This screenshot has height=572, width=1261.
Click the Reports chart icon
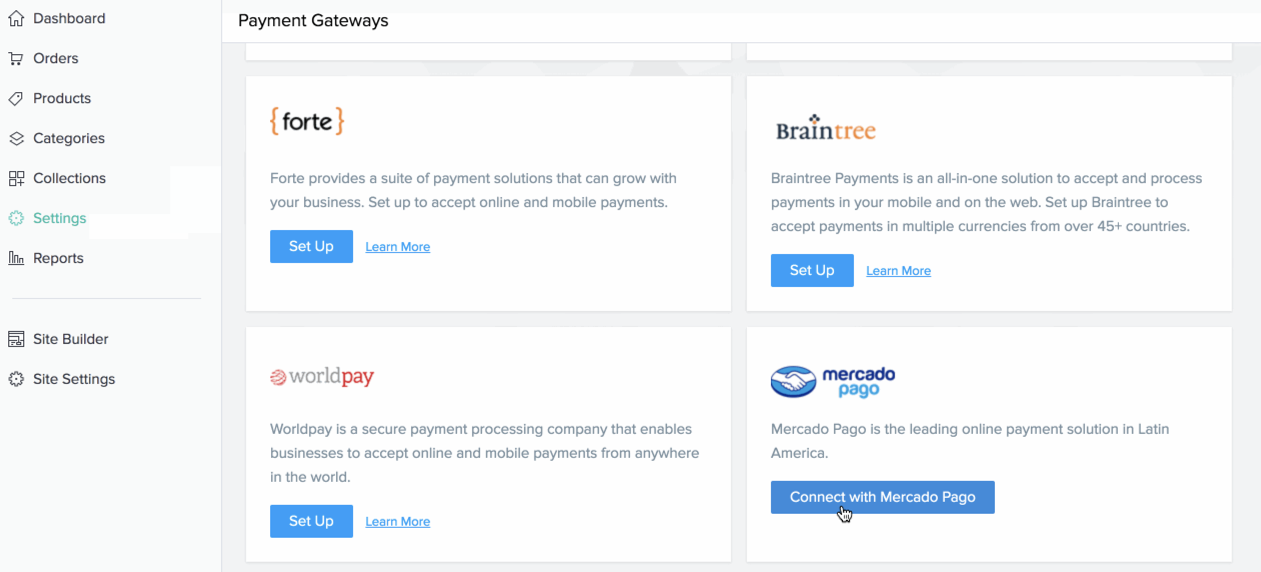[x=16, y=258]
